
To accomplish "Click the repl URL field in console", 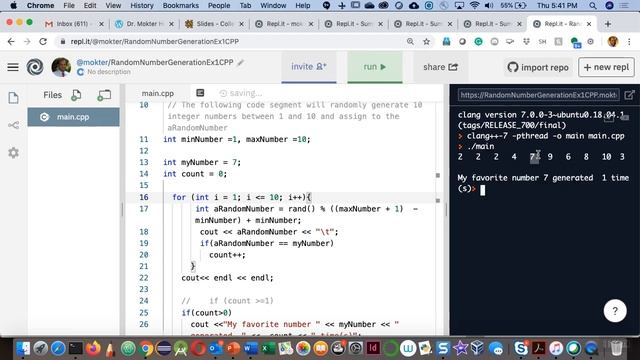I will tap(538, 95).
